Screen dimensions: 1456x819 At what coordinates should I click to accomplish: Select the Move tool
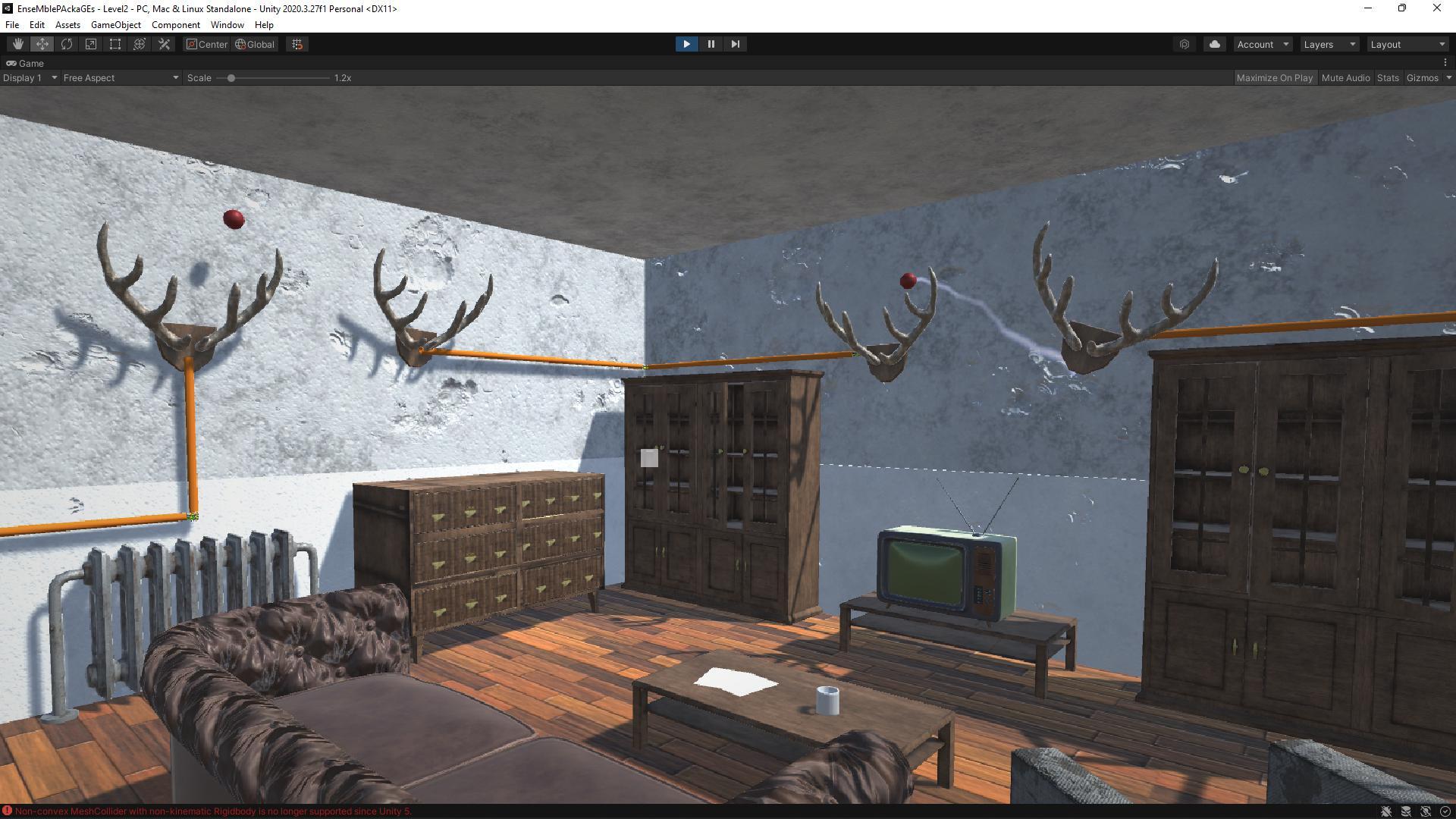pyautogui.click(x=42, y=44)
